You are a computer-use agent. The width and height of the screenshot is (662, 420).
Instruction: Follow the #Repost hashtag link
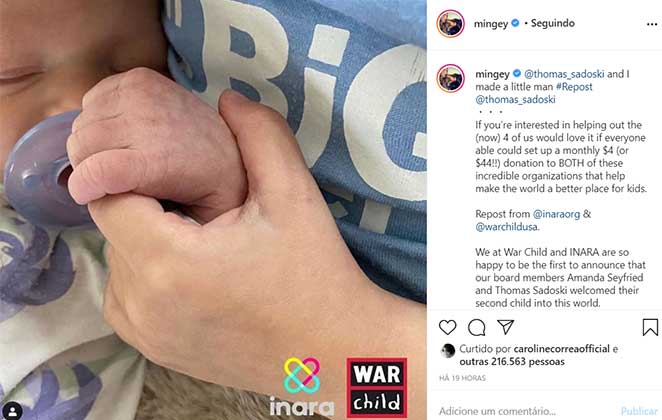(574, 87)
